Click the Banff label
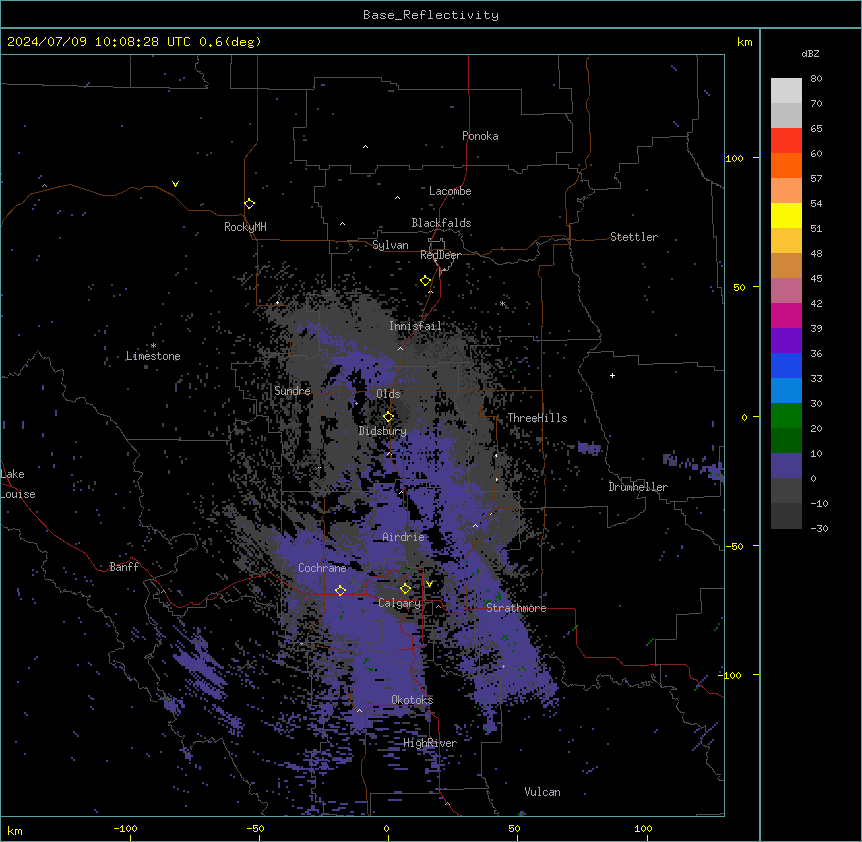This screenshot has height=842, width=862. point(124,567)
